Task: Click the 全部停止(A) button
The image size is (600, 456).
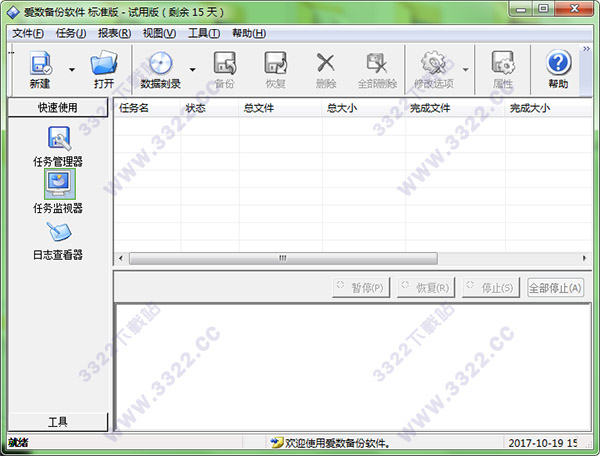Action: coord(556,288)
